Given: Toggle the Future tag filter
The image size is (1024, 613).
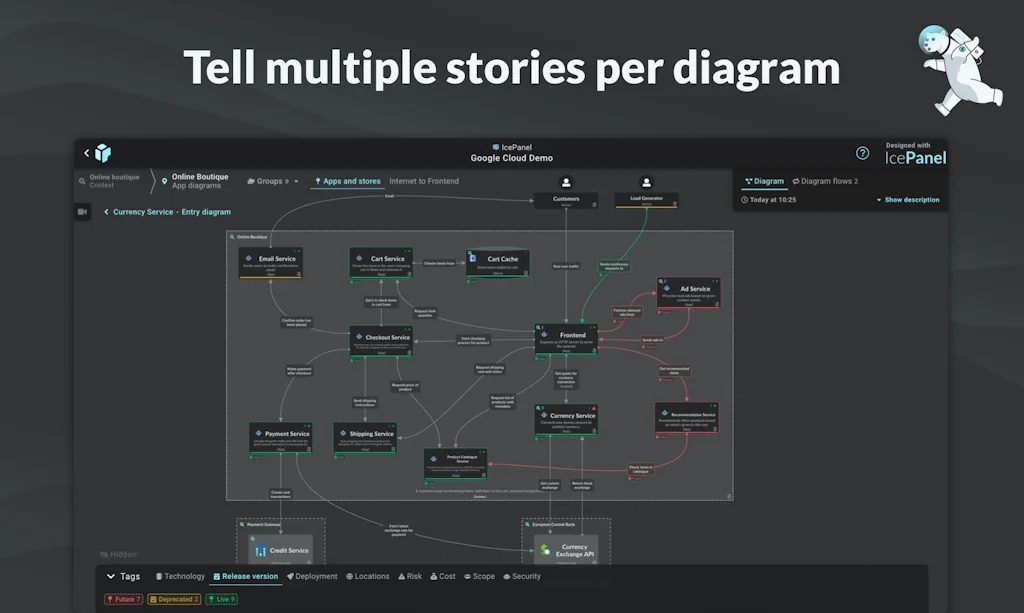Looking at the screenshot, I should click(124, 599).
